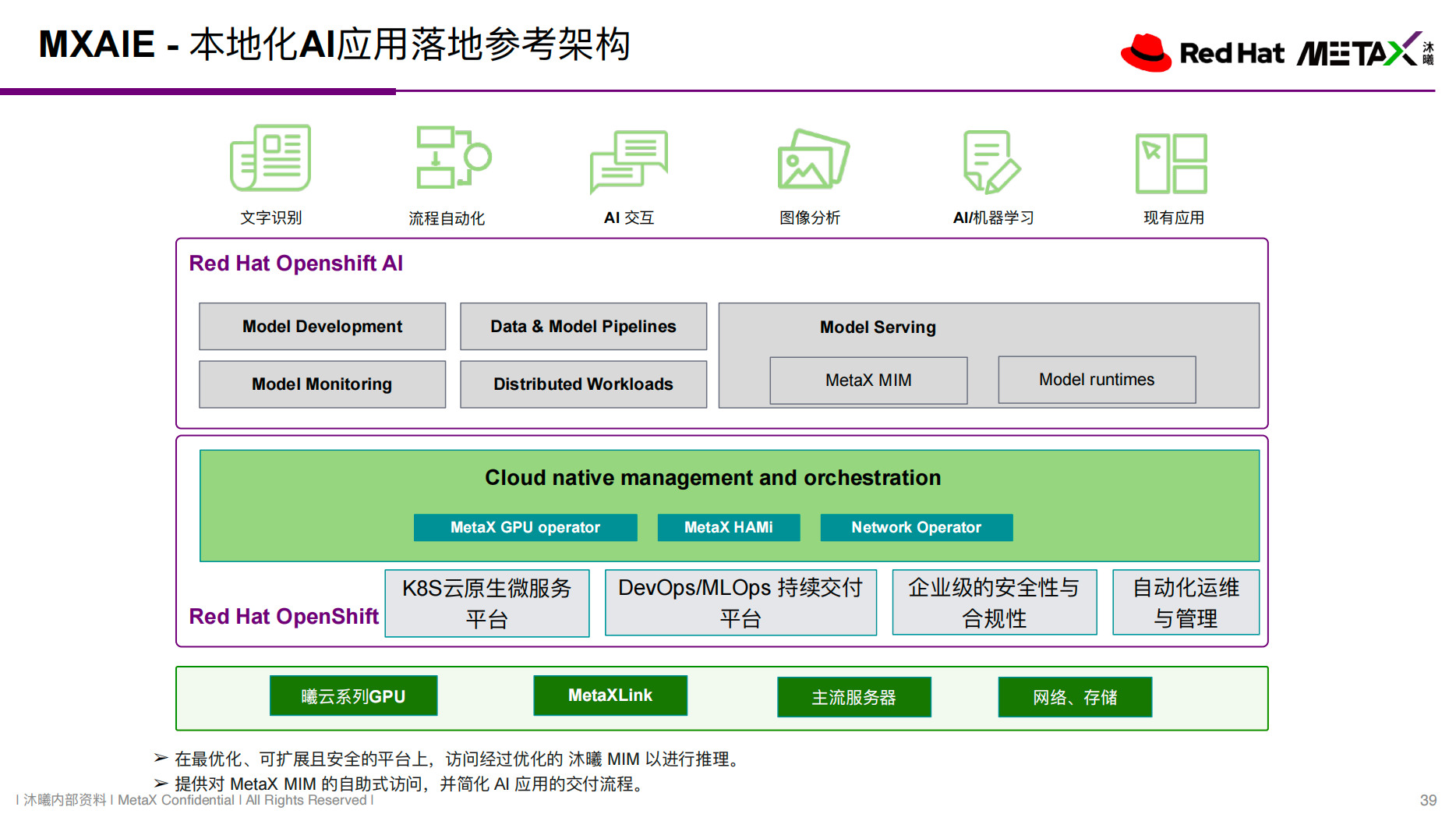The width and height of the screenshot is (1456, 814).
Task: Click the 图像分析 caption
Action: click(810, 218)
